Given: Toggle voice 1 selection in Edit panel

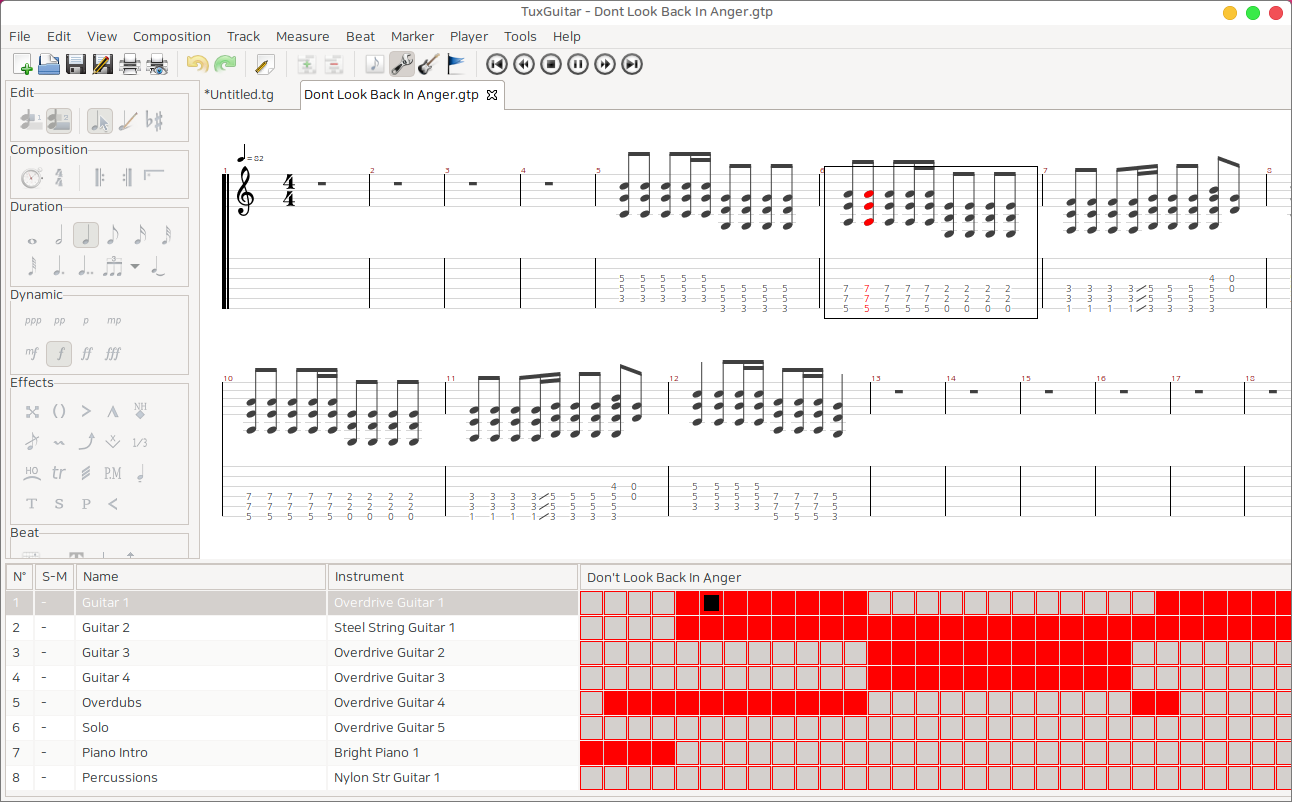Looking at the screenshot, I should [x=32, y=121].
